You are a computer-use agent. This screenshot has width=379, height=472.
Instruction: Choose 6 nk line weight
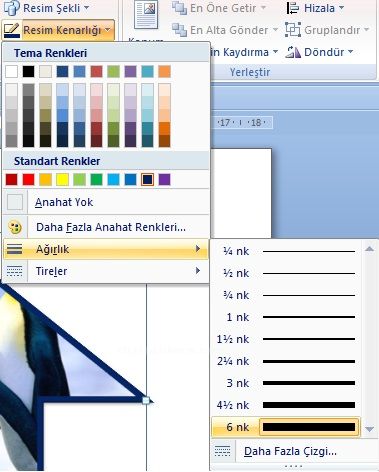[x=286, y=427]
